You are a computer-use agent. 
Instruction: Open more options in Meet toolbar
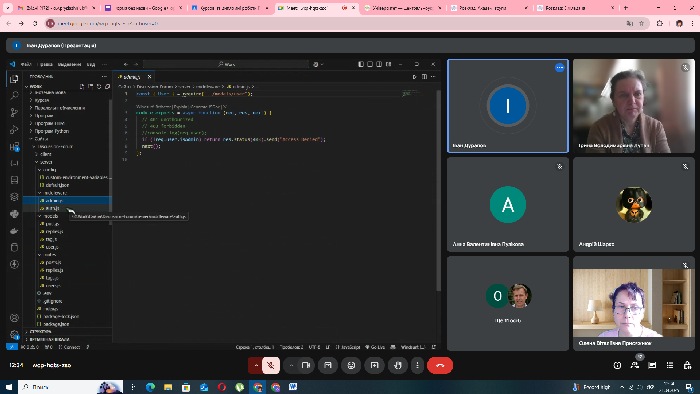click(417, 365)
